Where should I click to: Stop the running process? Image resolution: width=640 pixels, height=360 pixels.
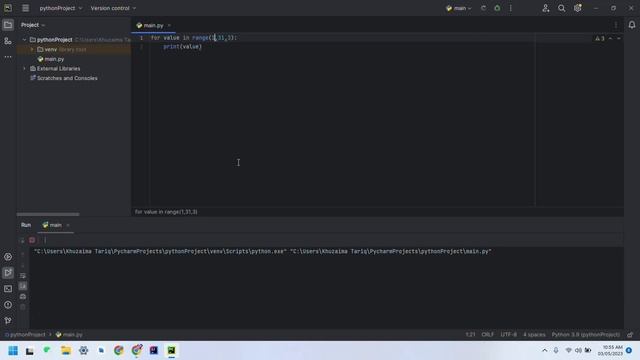tap(32, 240)
